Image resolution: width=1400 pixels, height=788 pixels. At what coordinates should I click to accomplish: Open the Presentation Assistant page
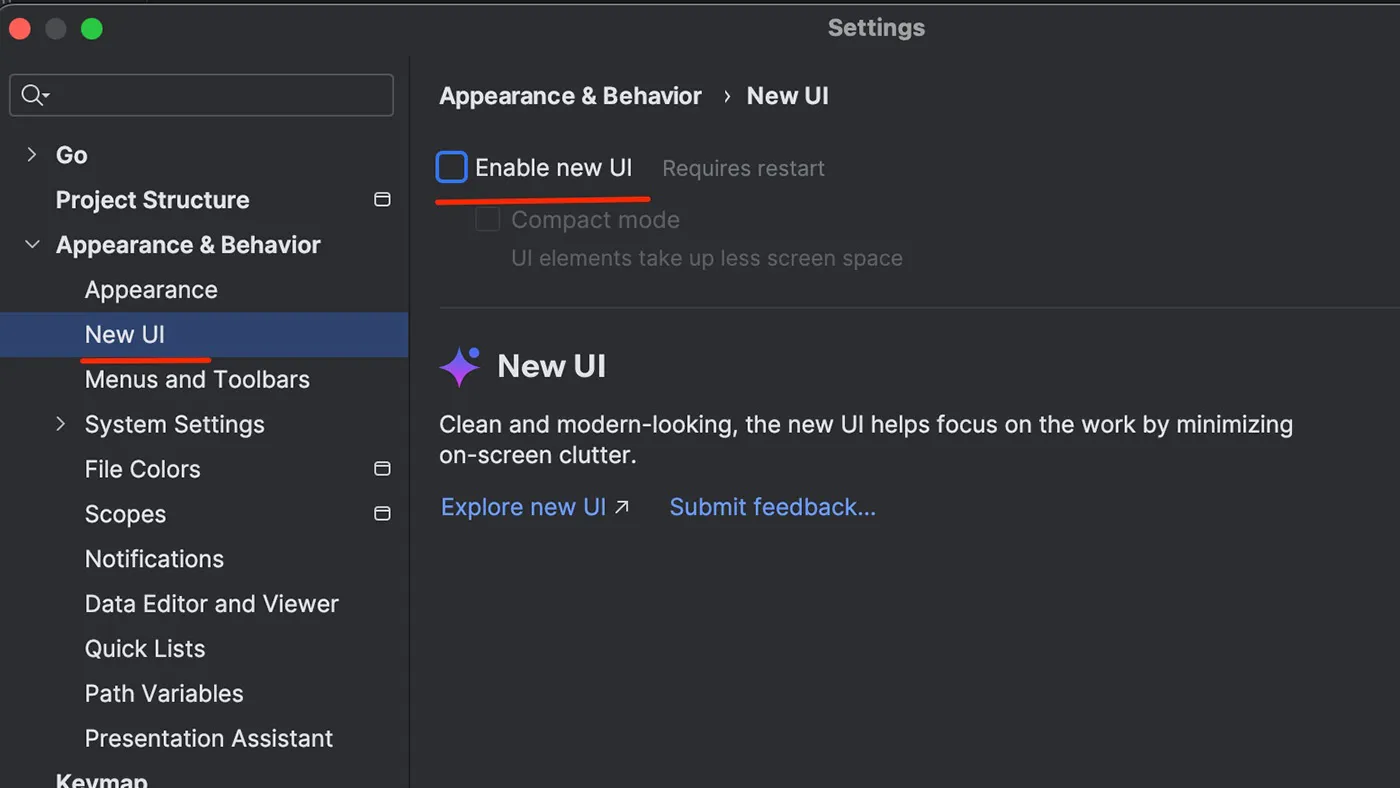[208, 738]
